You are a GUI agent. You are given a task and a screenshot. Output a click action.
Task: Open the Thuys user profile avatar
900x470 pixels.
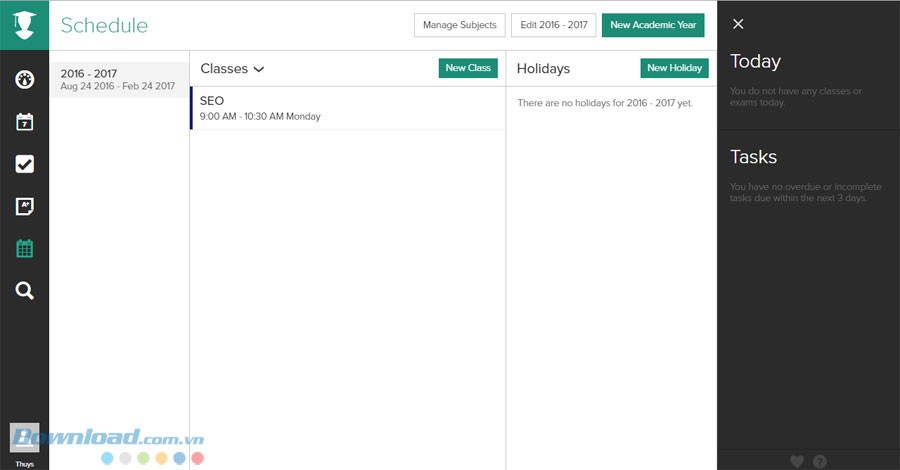[24, 438]
